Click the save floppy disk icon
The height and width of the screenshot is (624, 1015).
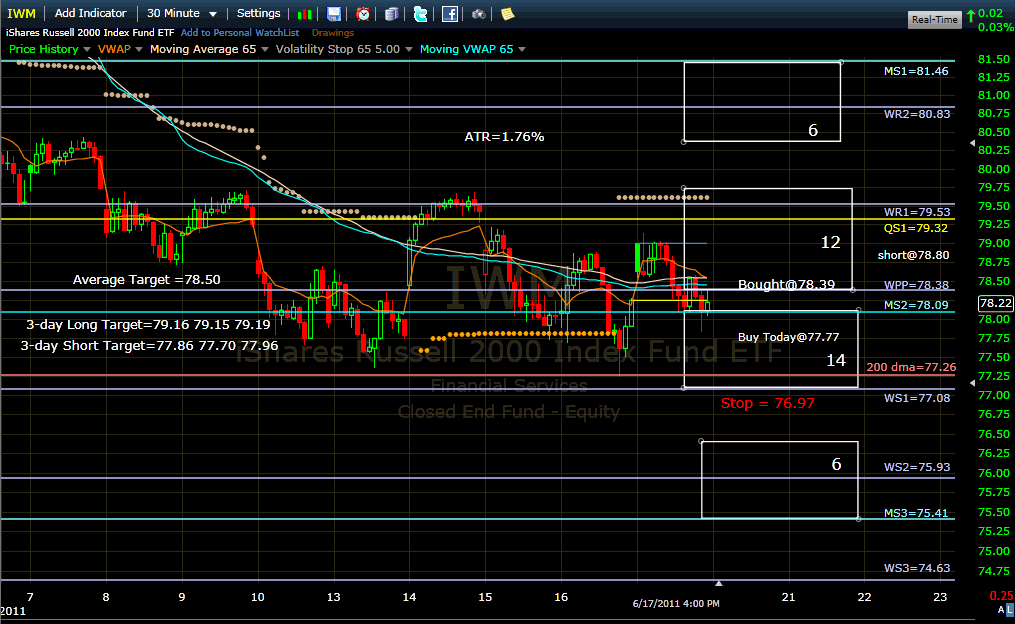pos(334,14)
